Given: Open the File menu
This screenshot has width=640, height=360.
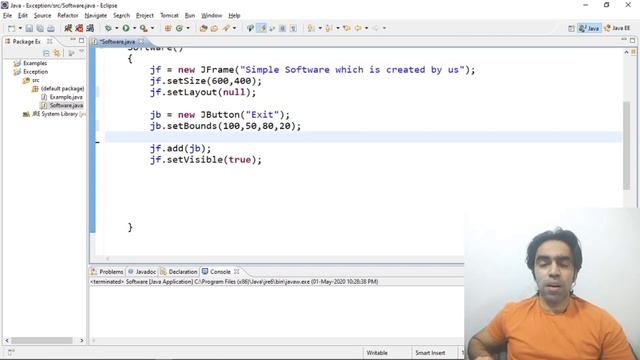Looking at the screenshot, I should (x=7, y=16).
